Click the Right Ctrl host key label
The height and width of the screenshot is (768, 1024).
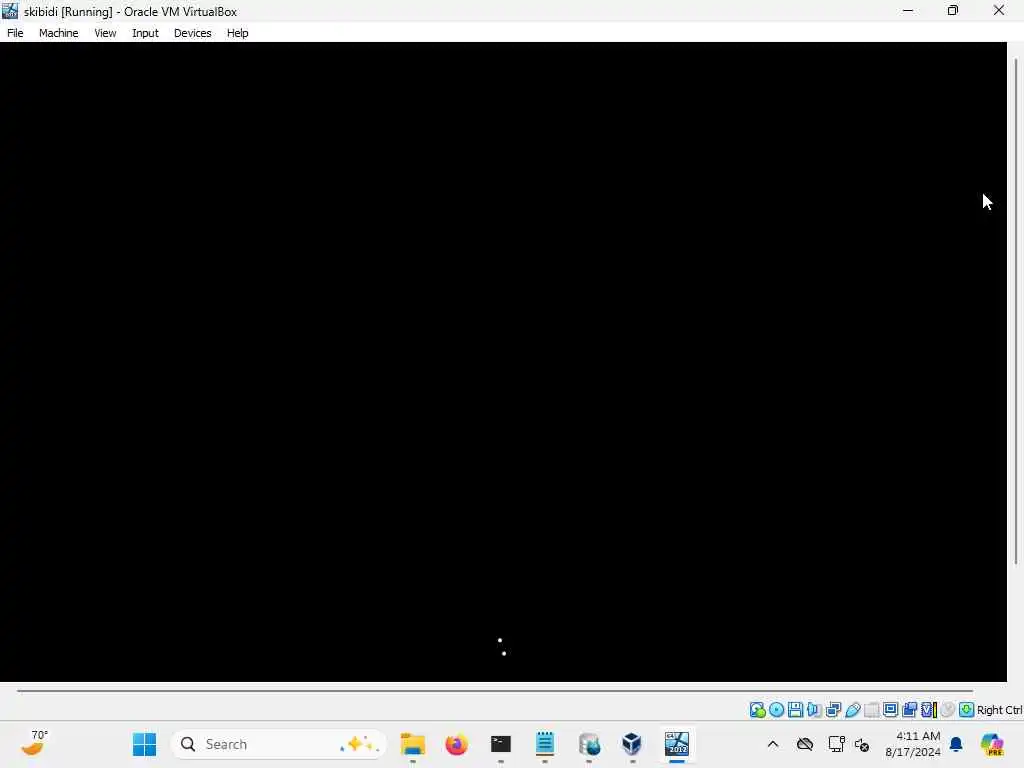pyautogui.click(x=999, y=710)
